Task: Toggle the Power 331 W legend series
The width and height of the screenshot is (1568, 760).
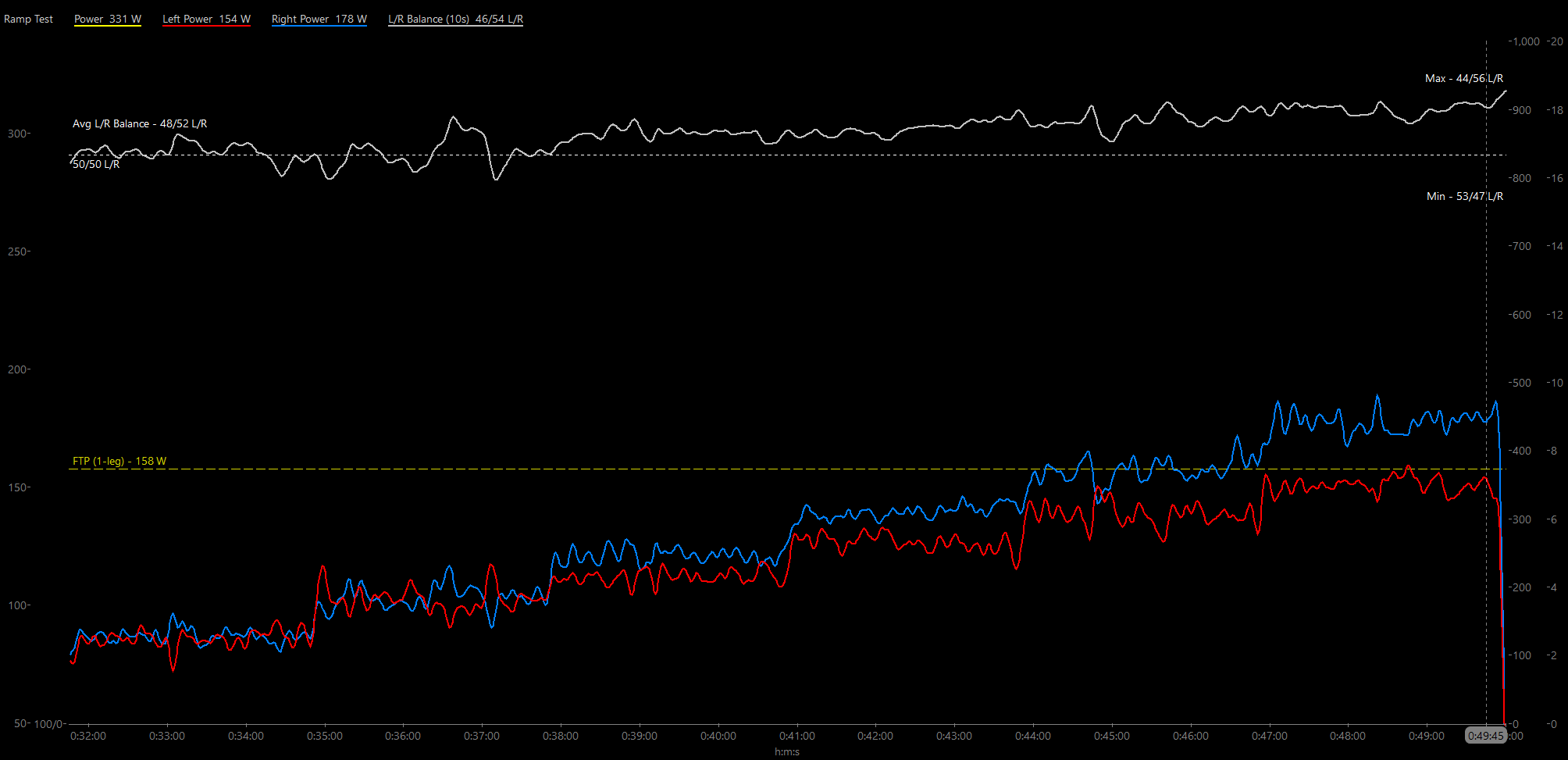Action: coord(107,19)
